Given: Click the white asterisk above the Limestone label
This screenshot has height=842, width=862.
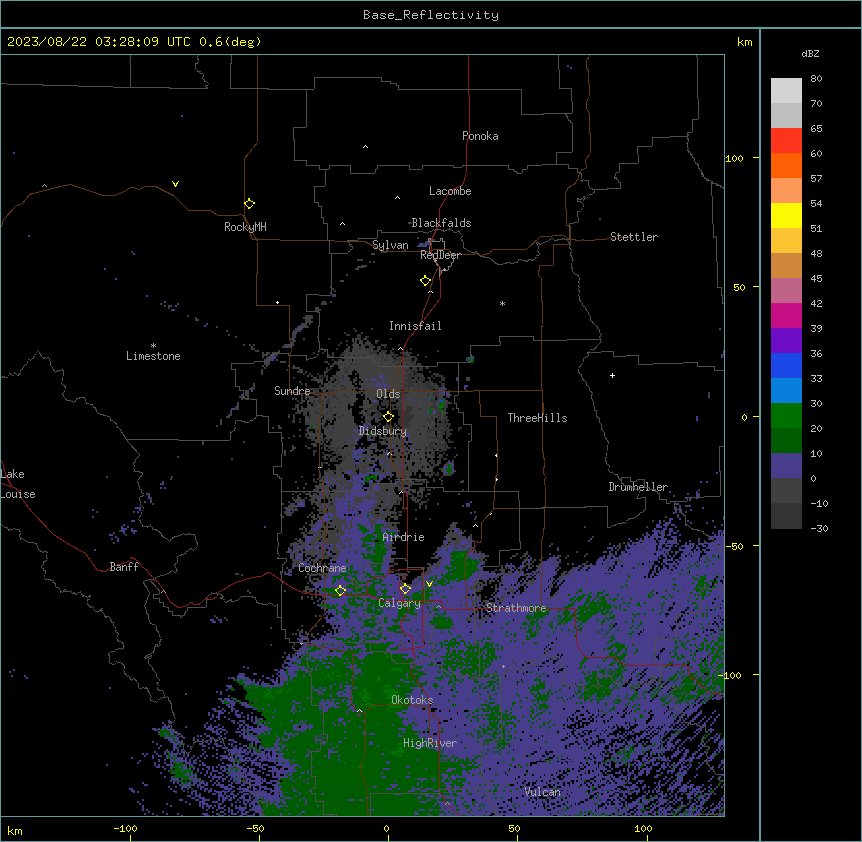Looking at the screenshot, I should click(153, 346).
